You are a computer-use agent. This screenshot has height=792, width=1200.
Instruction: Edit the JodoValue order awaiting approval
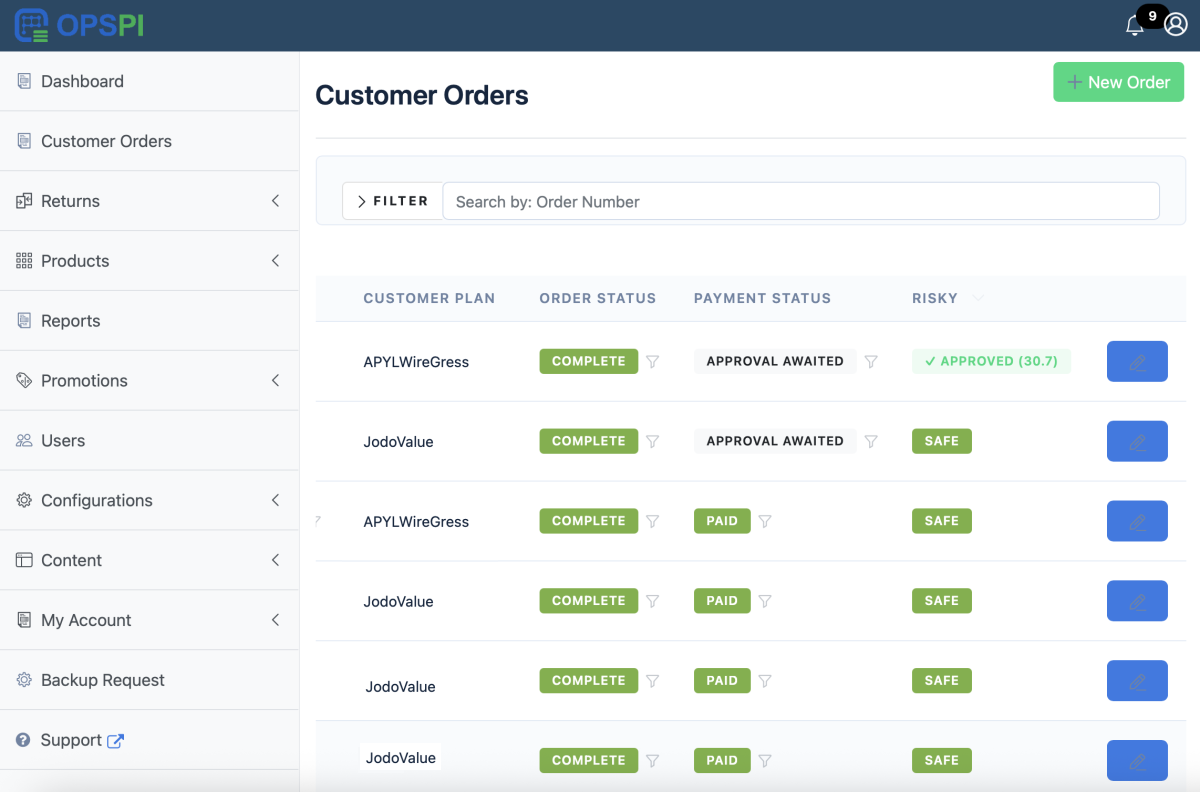click(x=1137, y=441)
